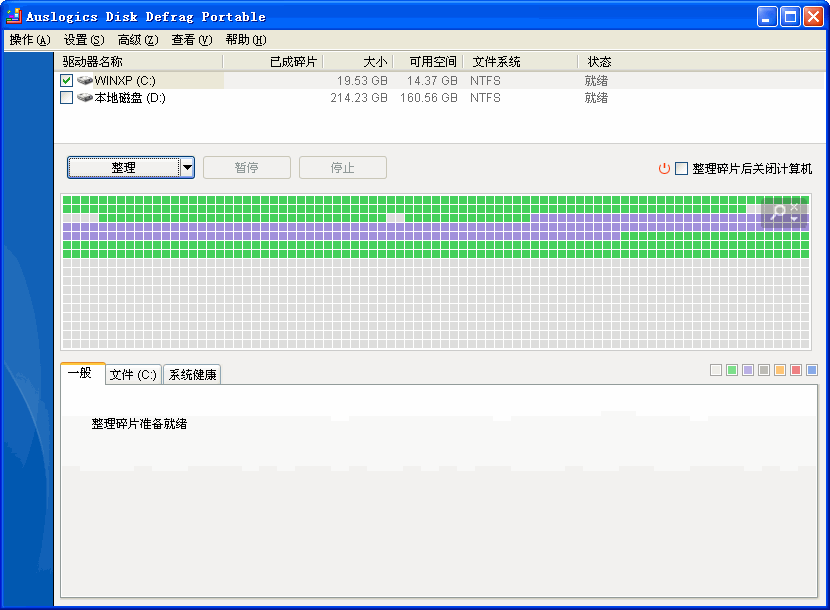Click the green legend color swatch
Image resolution: width=830 pixels, height=610 pixels.
[732, 370]
